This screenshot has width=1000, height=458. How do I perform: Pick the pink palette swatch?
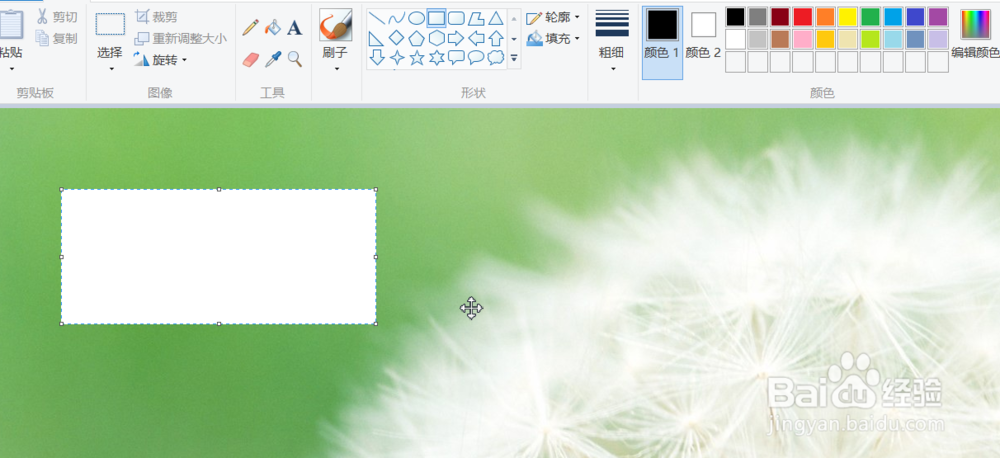(x=802, y=39)
